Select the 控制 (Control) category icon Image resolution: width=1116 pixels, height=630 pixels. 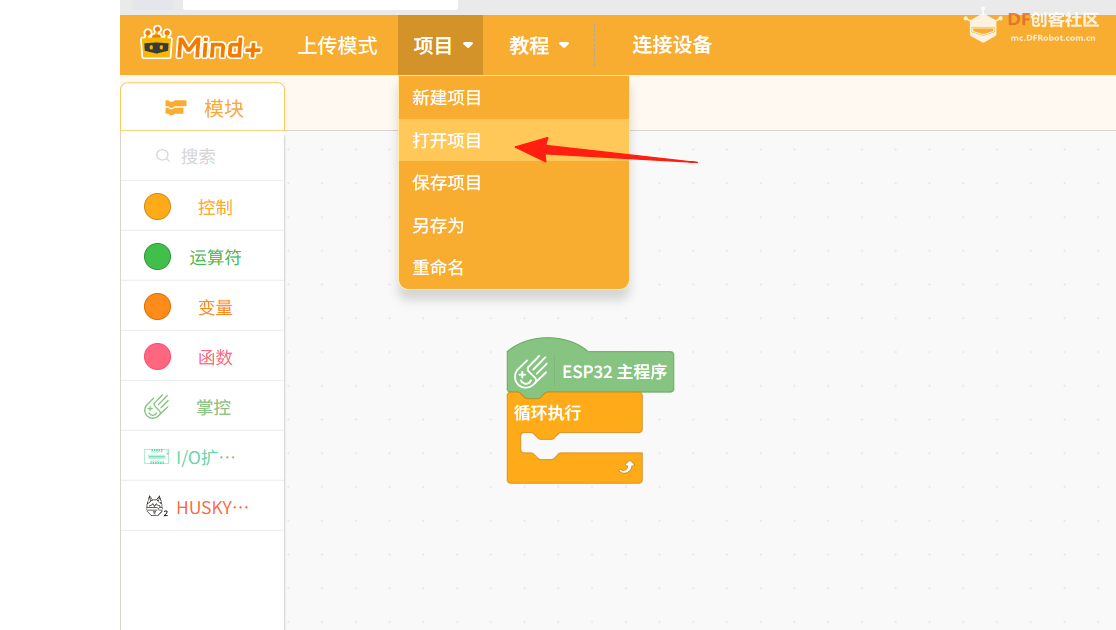click(x=157, y=206)
